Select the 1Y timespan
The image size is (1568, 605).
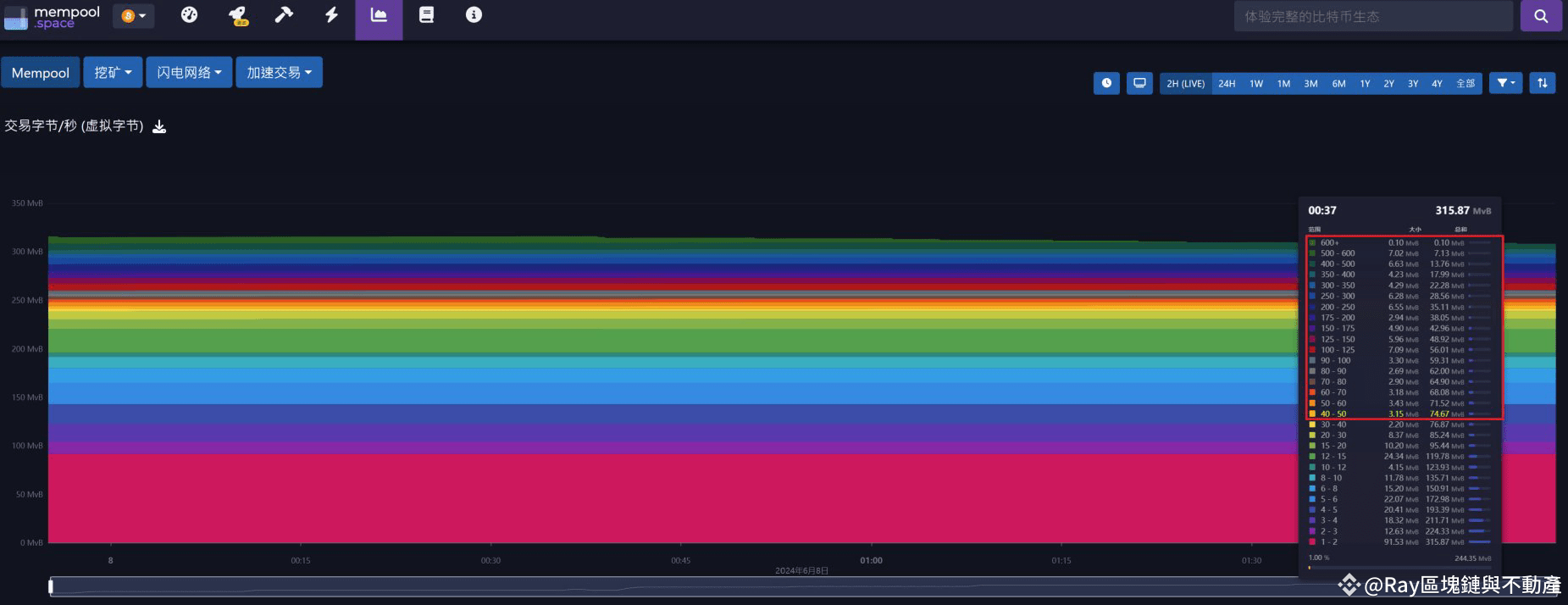pos(1365,83)
